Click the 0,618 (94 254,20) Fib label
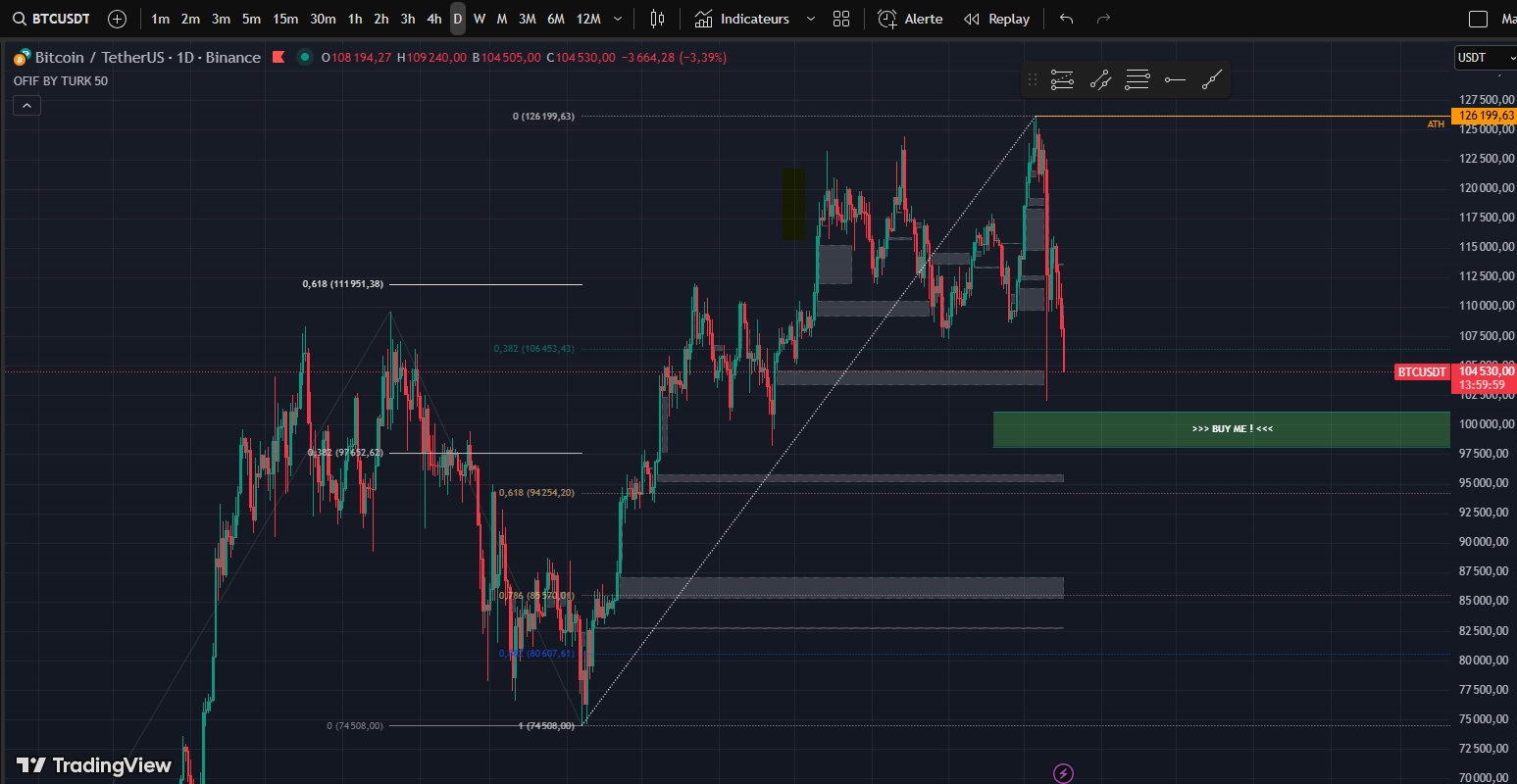This screenshot has width=1517, height=784. click(x=536, y=493)
